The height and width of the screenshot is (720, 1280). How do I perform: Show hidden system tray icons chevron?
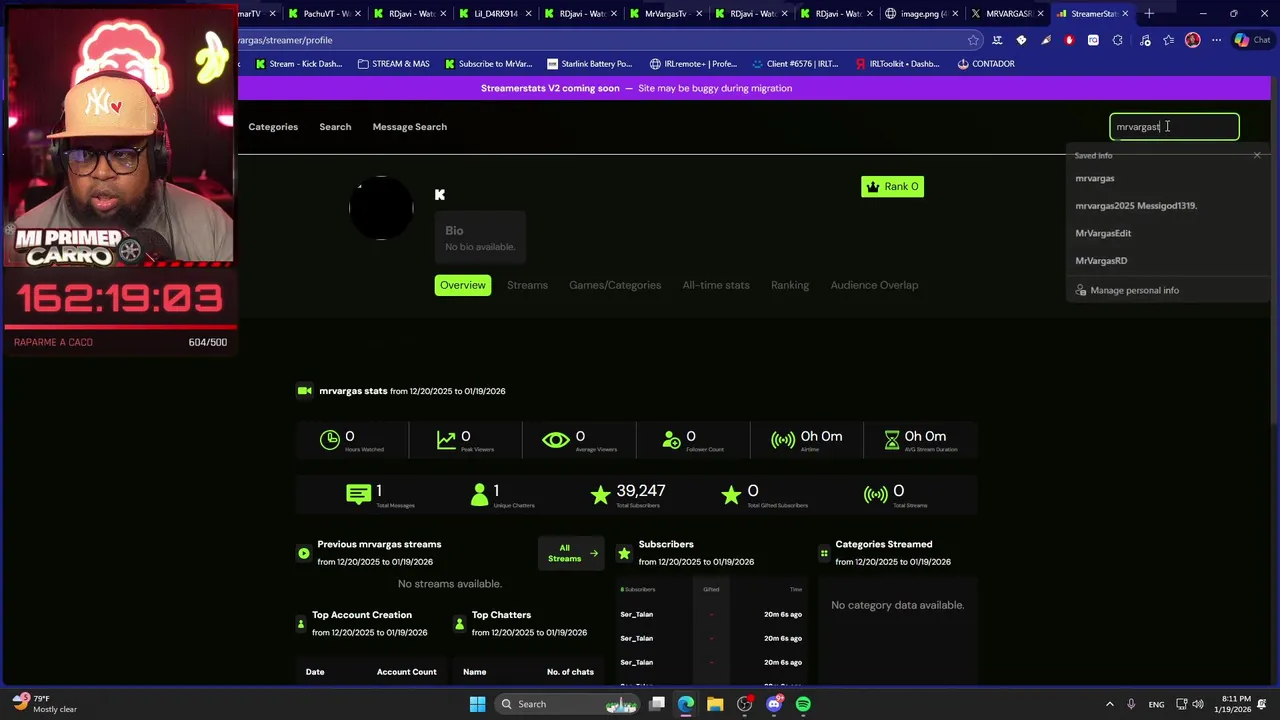coord(1109,704)
